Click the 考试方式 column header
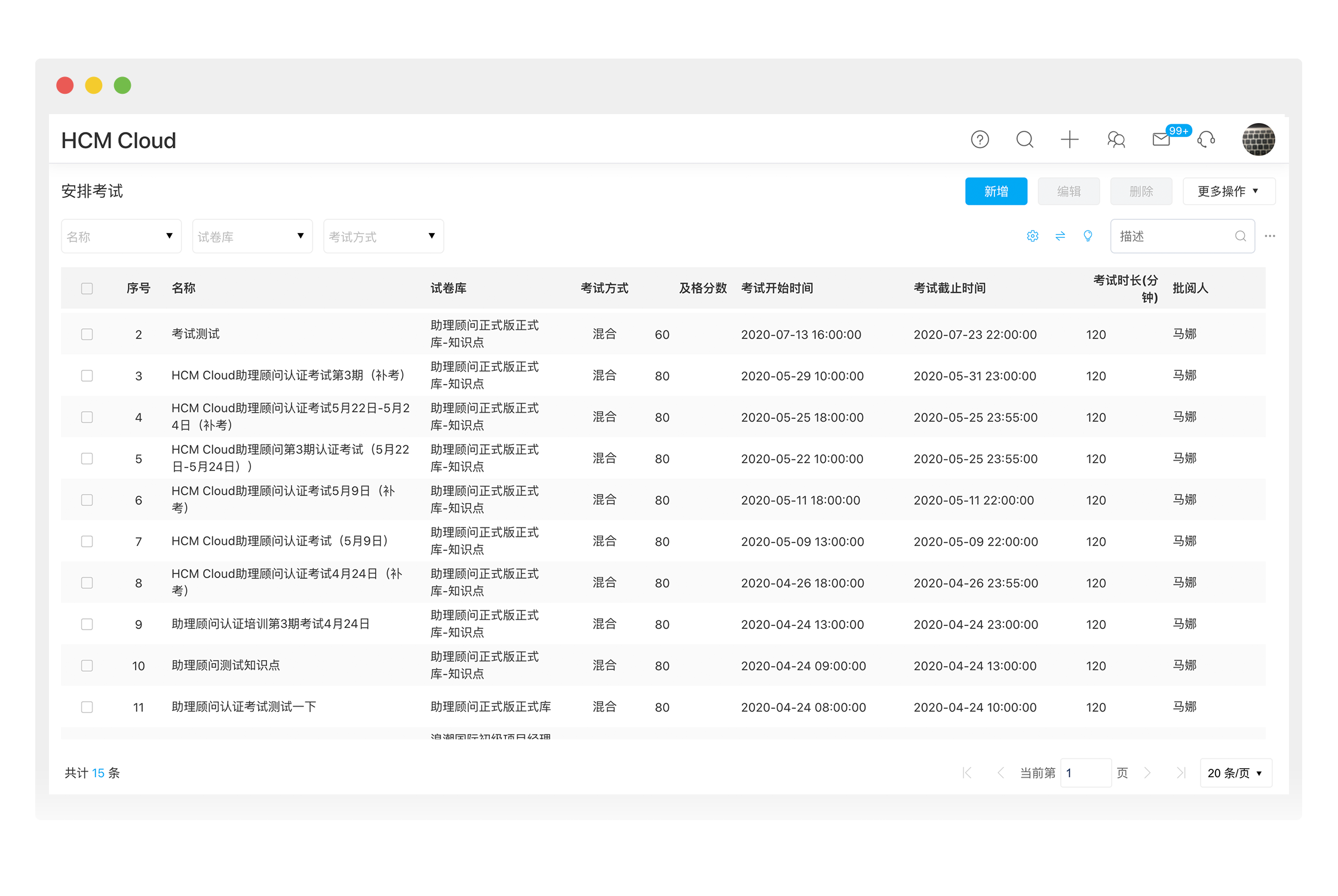The width and height of the screenshot is (1338, 896). click(x=604, y=289)
